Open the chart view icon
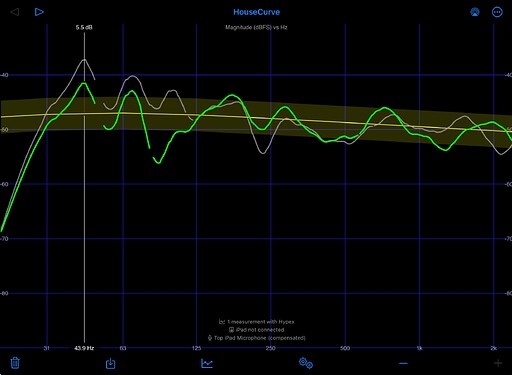This screenshot has width=512, height=375. pos(207,363)
